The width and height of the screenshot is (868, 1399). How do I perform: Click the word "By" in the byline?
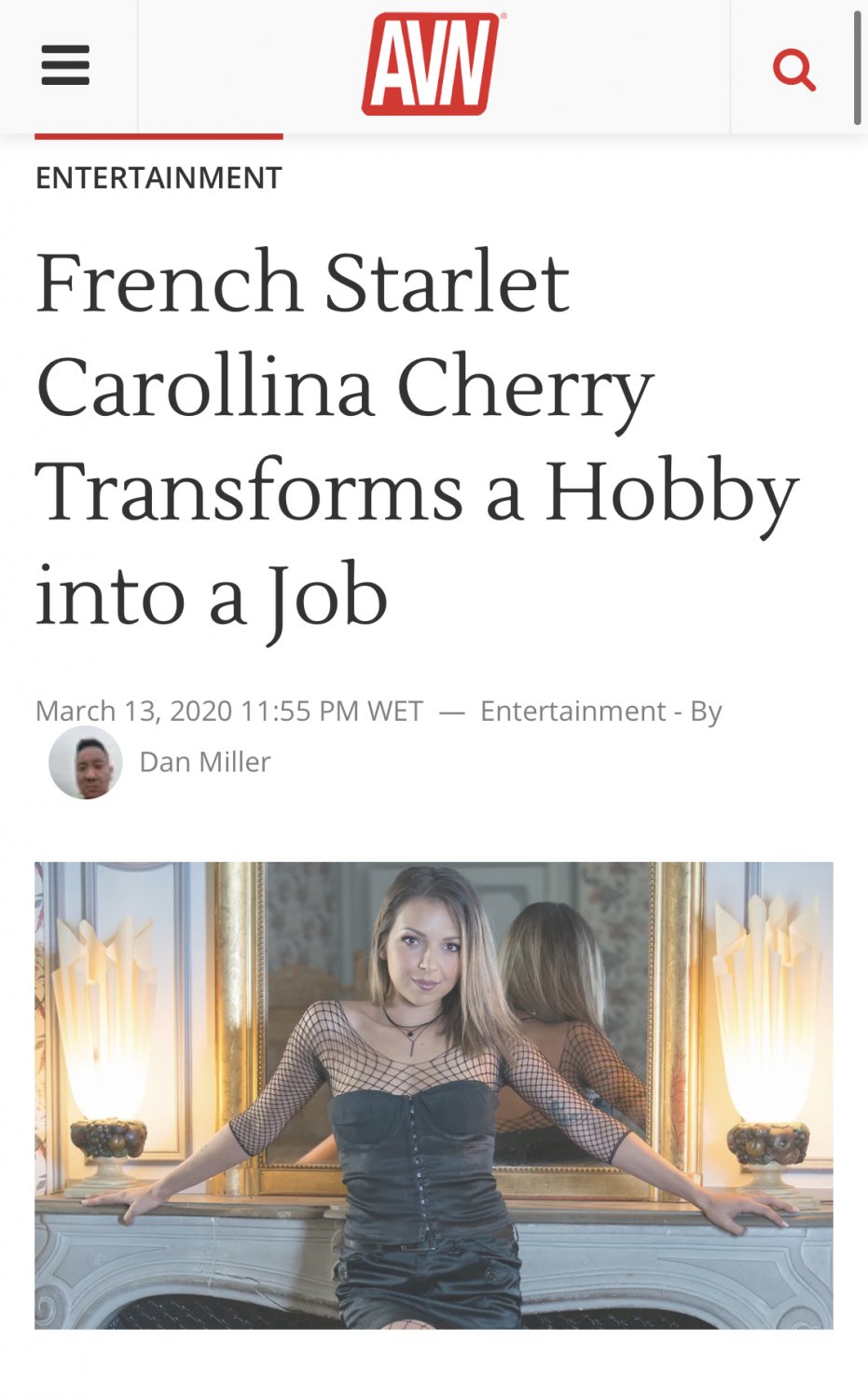[x=706, y=712]
